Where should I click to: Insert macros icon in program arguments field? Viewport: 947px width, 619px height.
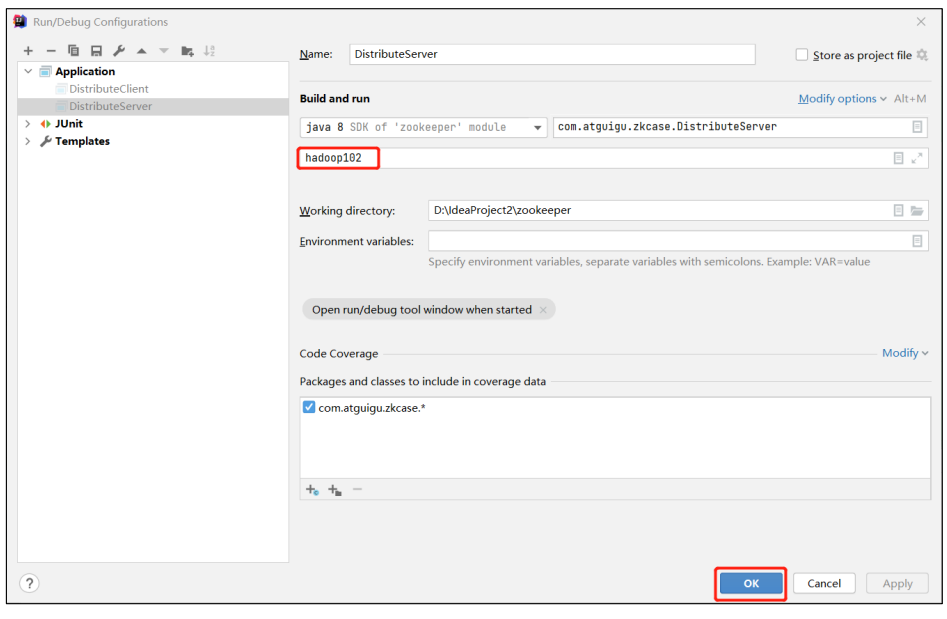click(x=898, y=158)
